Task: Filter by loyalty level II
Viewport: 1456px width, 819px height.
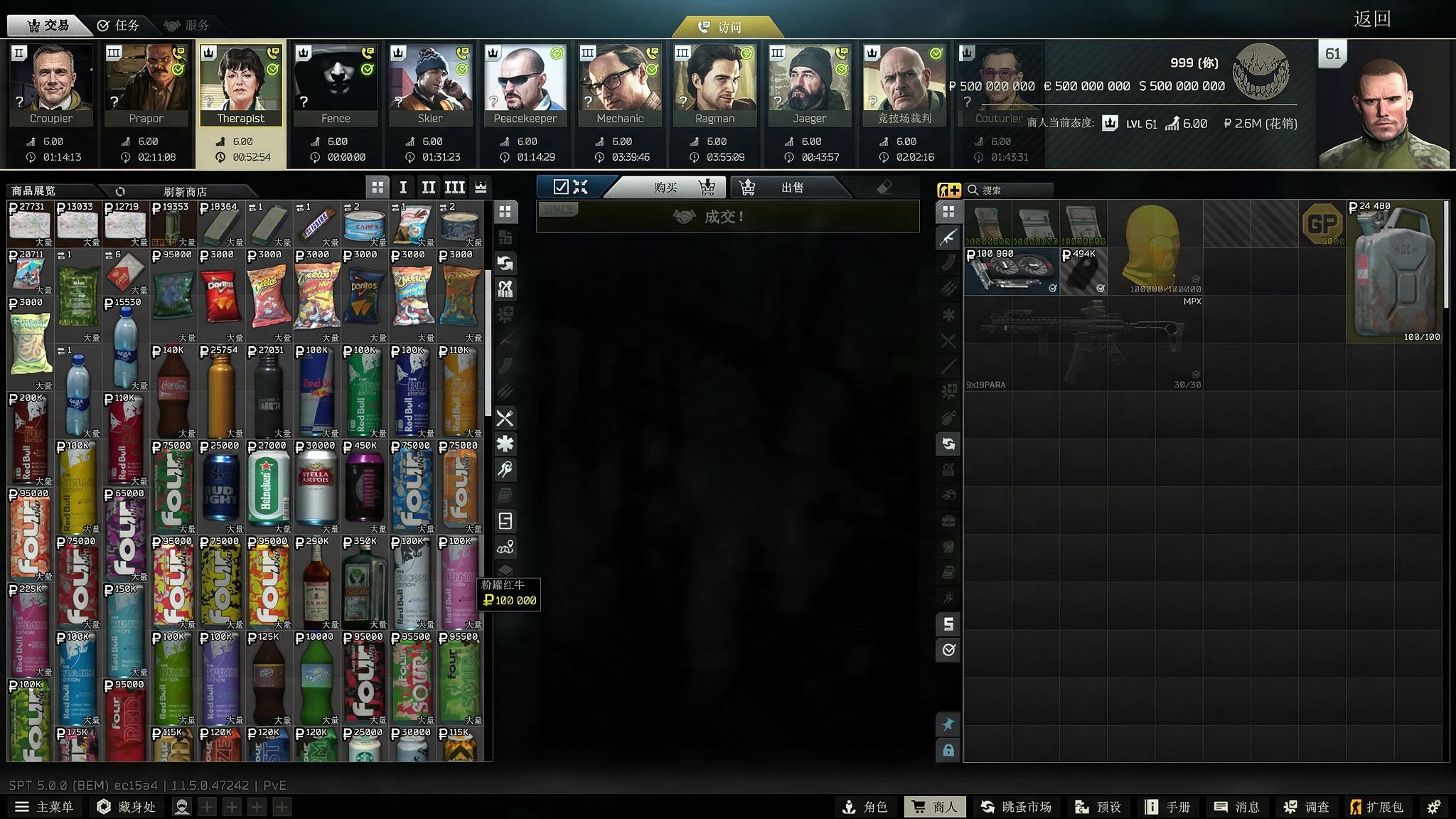Action: 428,188
